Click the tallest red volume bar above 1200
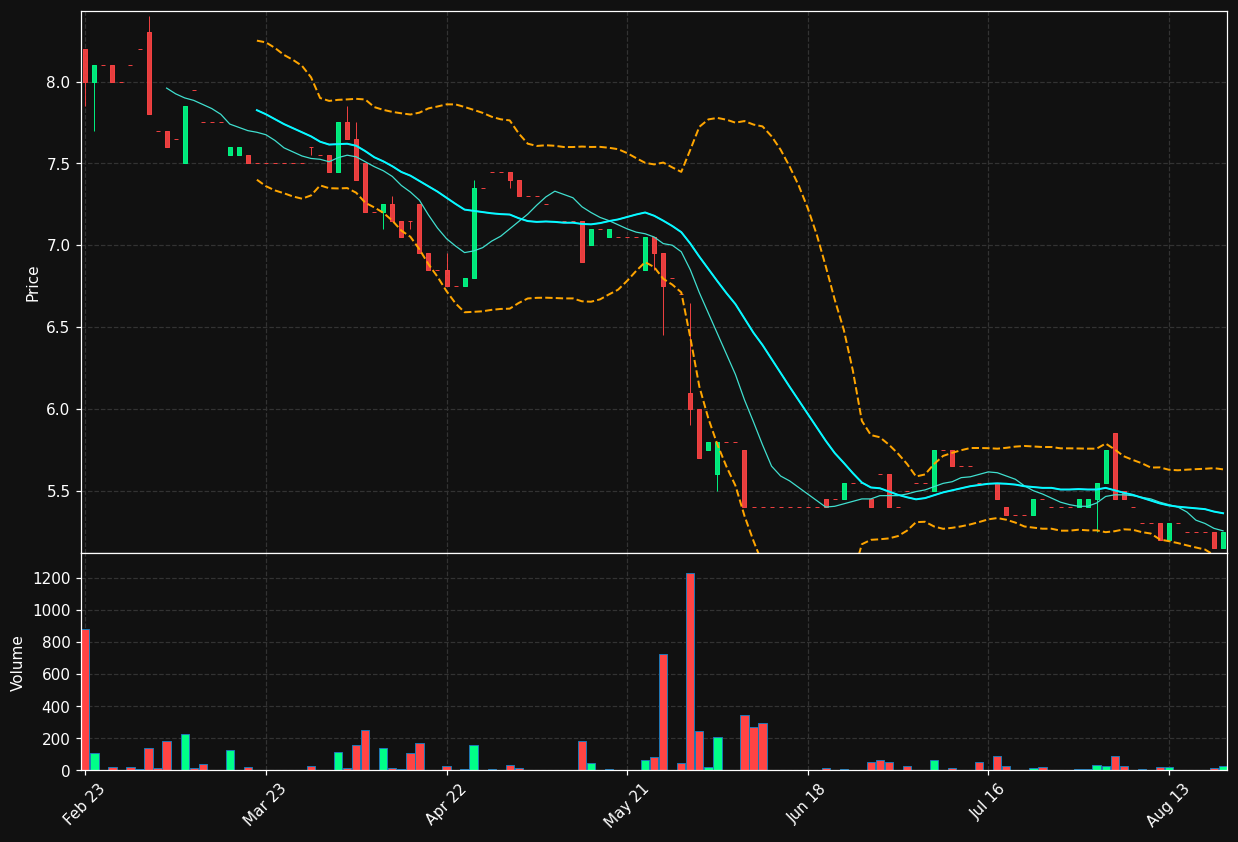The width and height of the screenshot is (1238, 842). coord(690,672)
